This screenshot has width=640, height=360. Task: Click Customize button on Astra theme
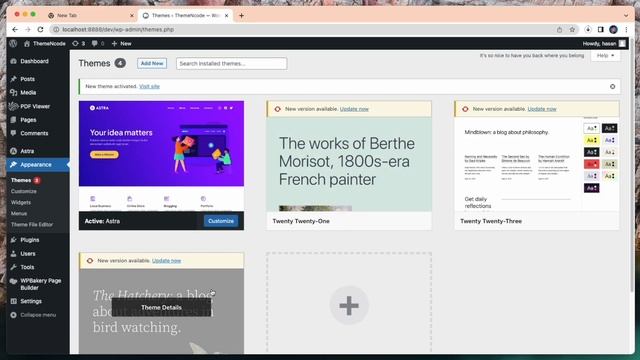(x=221, y=221)
